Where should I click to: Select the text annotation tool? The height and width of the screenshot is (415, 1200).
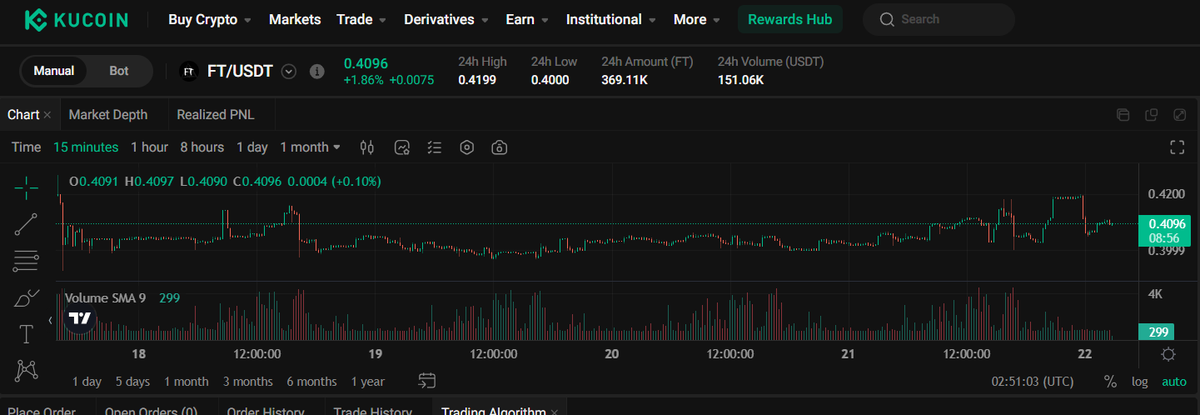(x=27, y=333)
